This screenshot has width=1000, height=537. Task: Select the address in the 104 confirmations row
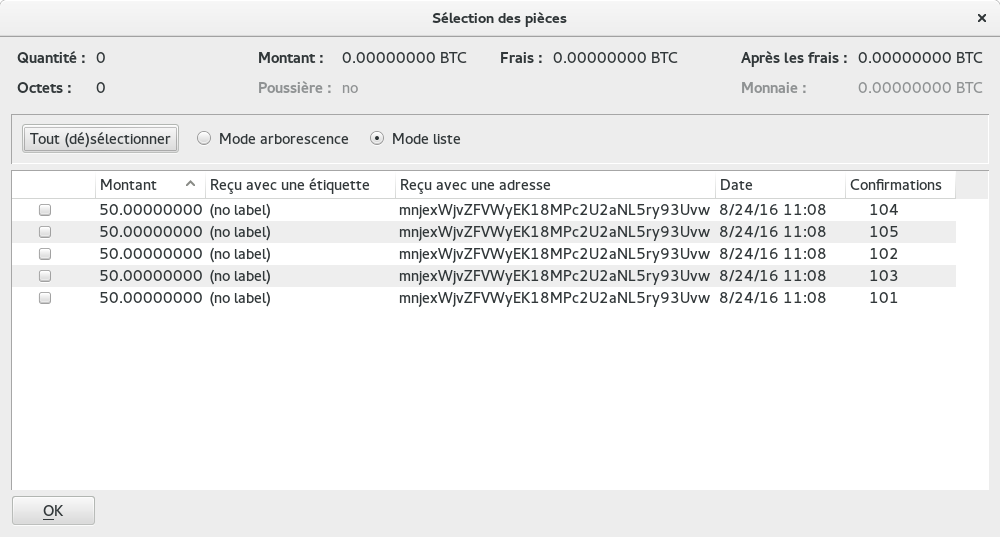554,210
